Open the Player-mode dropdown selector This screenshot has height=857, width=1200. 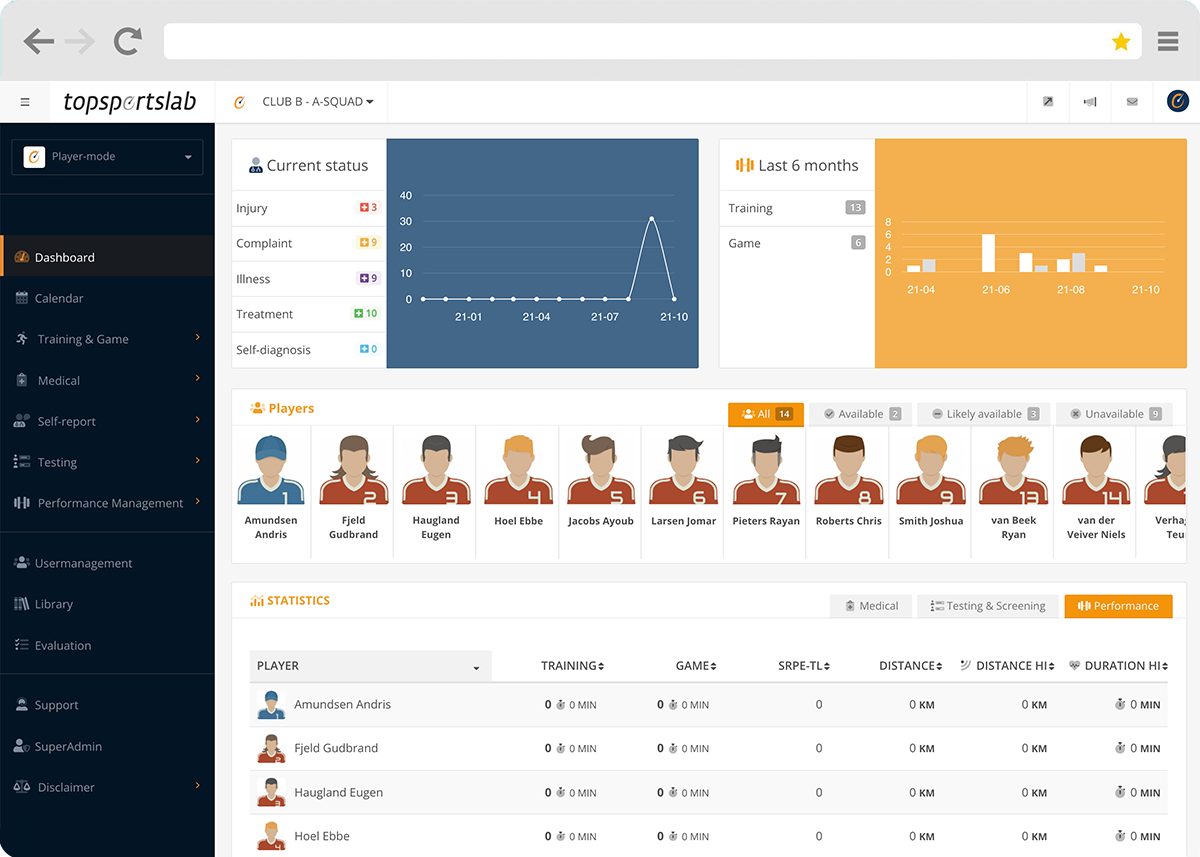point(107,157)
